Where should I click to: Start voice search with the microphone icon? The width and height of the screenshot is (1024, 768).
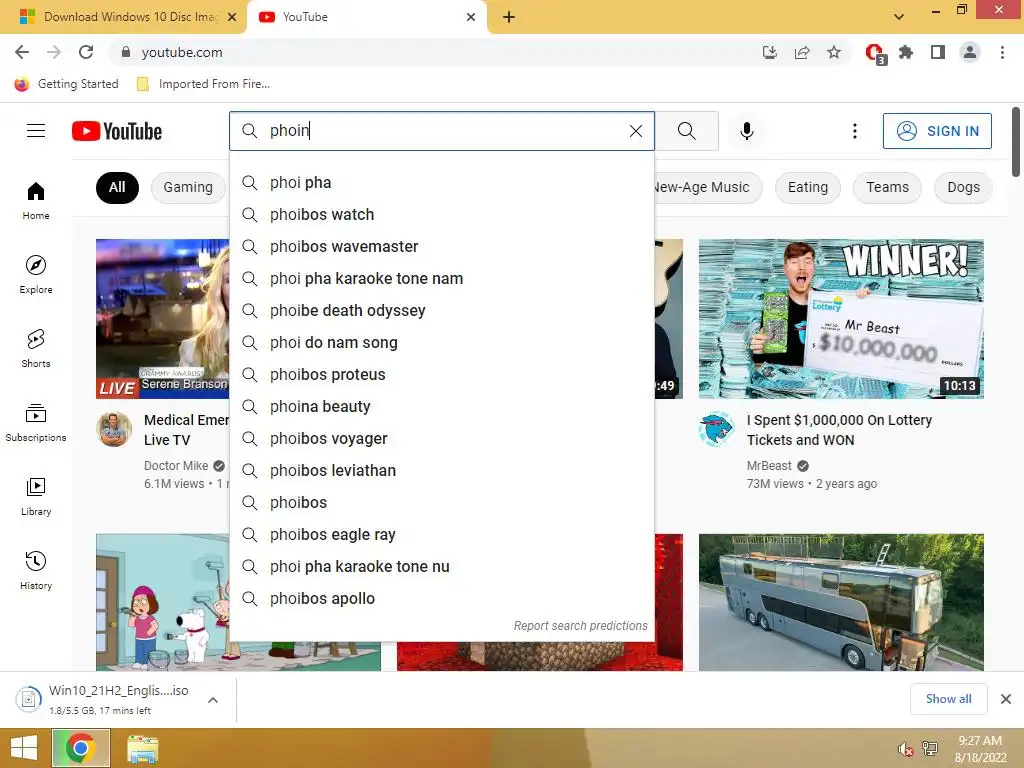tap(746, 131)
